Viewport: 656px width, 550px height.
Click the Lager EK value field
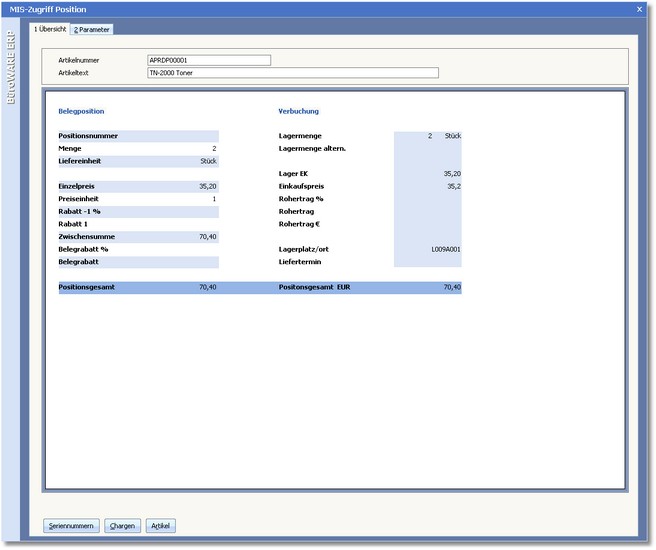[x=428, y=174]
